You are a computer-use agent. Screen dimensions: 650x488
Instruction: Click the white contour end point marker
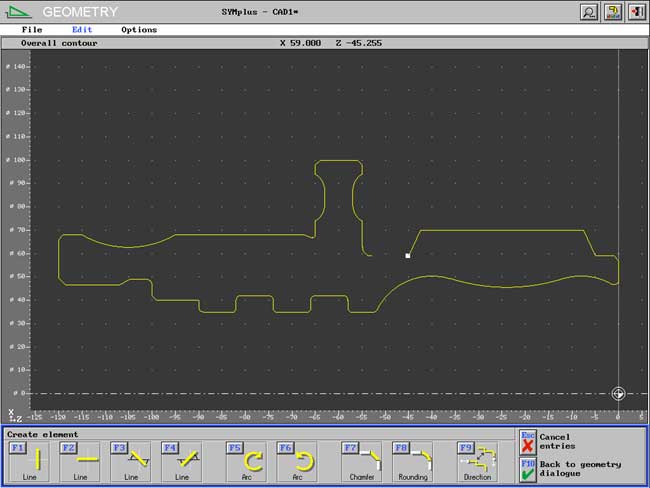(408, 256)
